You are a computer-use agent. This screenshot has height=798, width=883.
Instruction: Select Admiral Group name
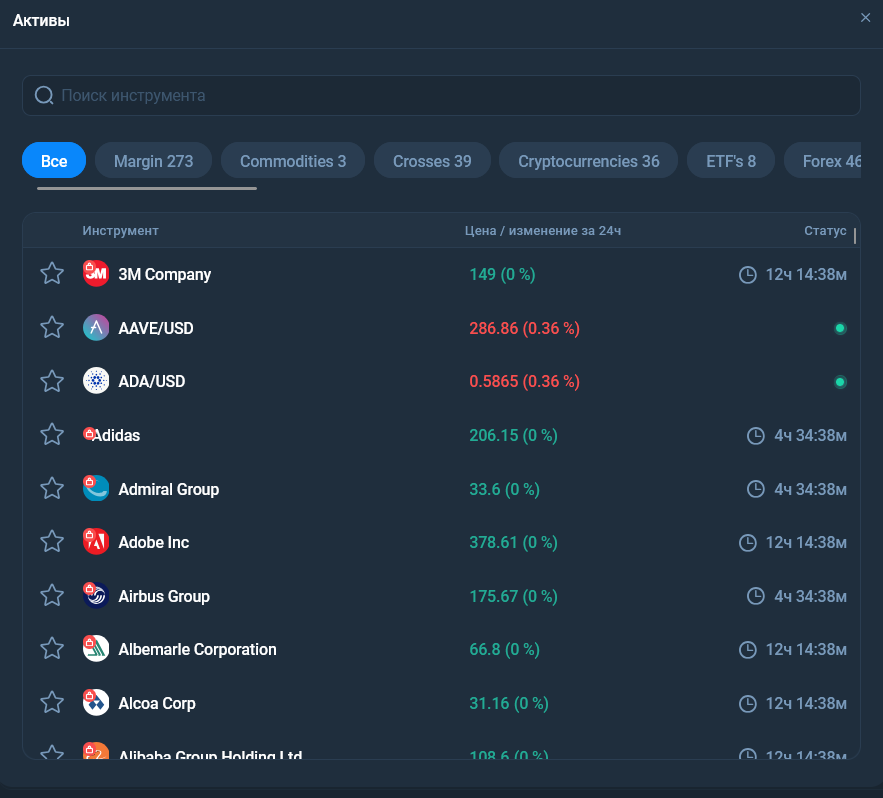click(x=168, y=489)
